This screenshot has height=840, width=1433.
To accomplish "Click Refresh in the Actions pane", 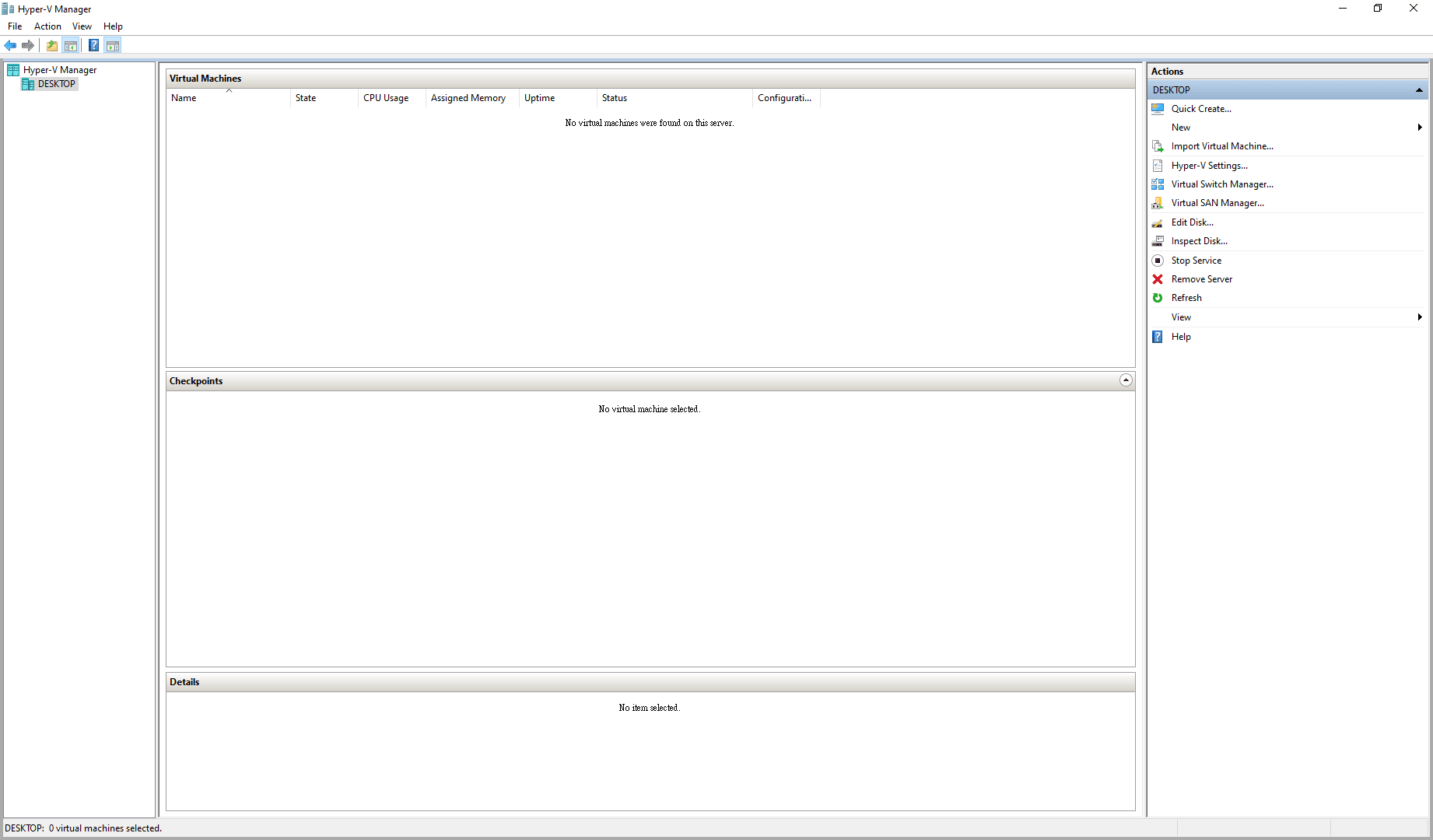I will pyautogui.click(x=1186, y=297).
